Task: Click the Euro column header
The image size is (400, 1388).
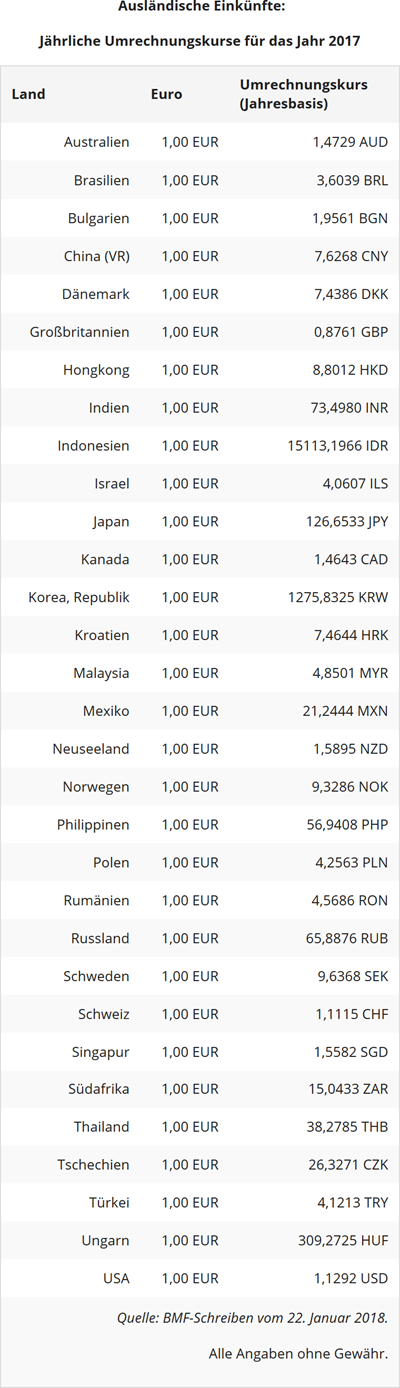Action: [x=166, y=94]
